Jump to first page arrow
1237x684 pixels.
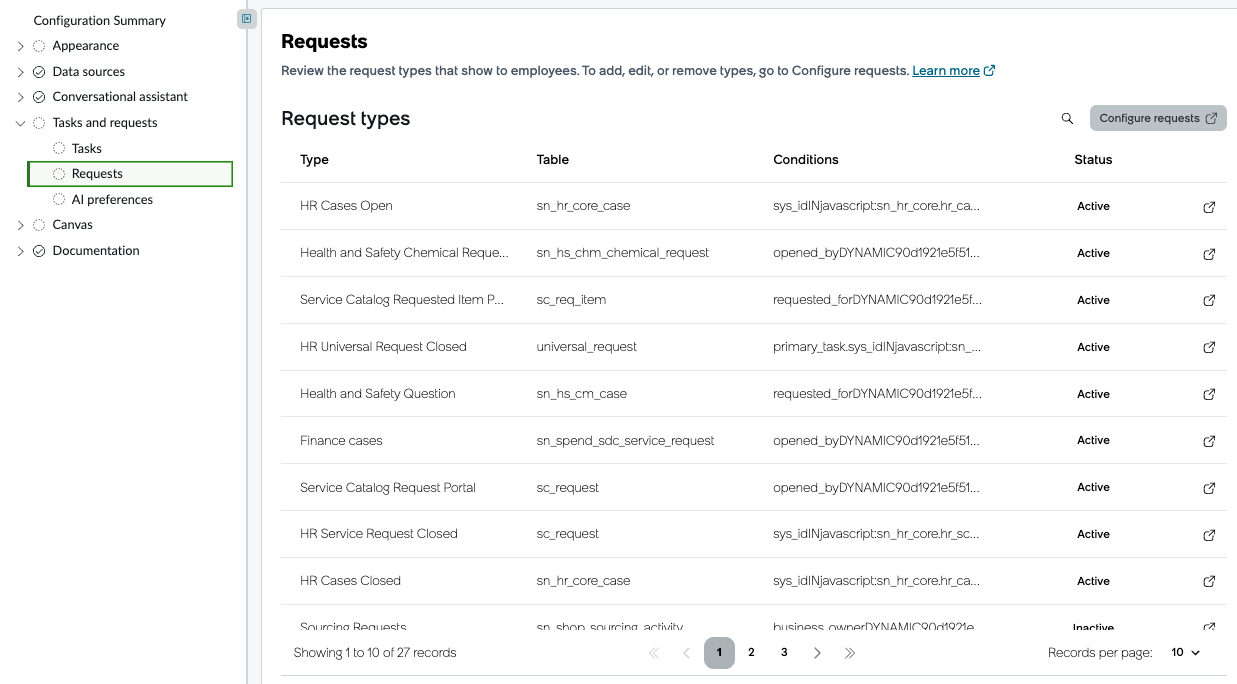coord(654,653)
